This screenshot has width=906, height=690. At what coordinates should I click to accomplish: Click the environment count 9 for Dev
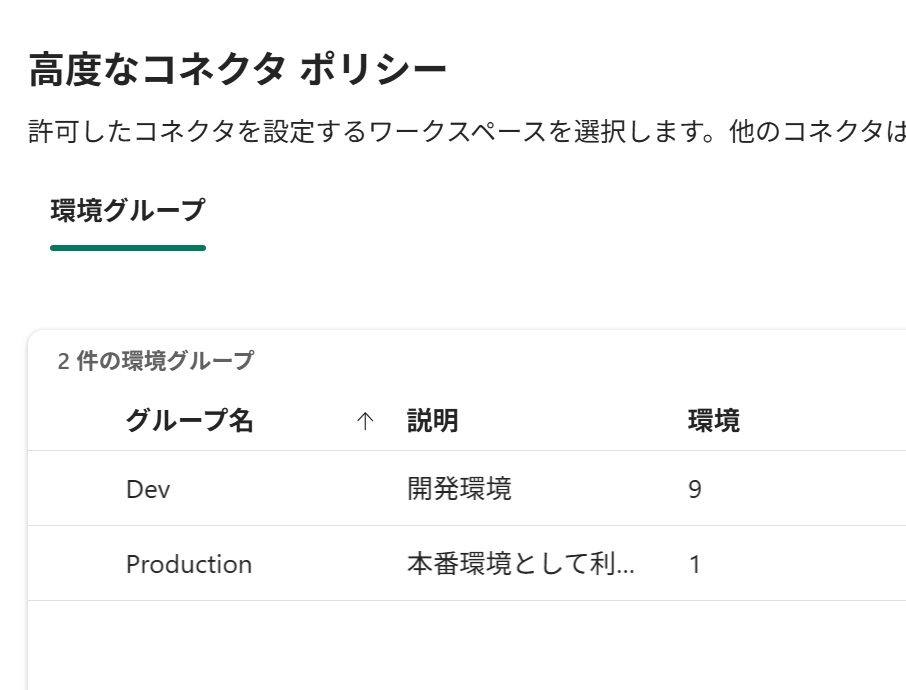pyautogui.click(x=695, y=489)
